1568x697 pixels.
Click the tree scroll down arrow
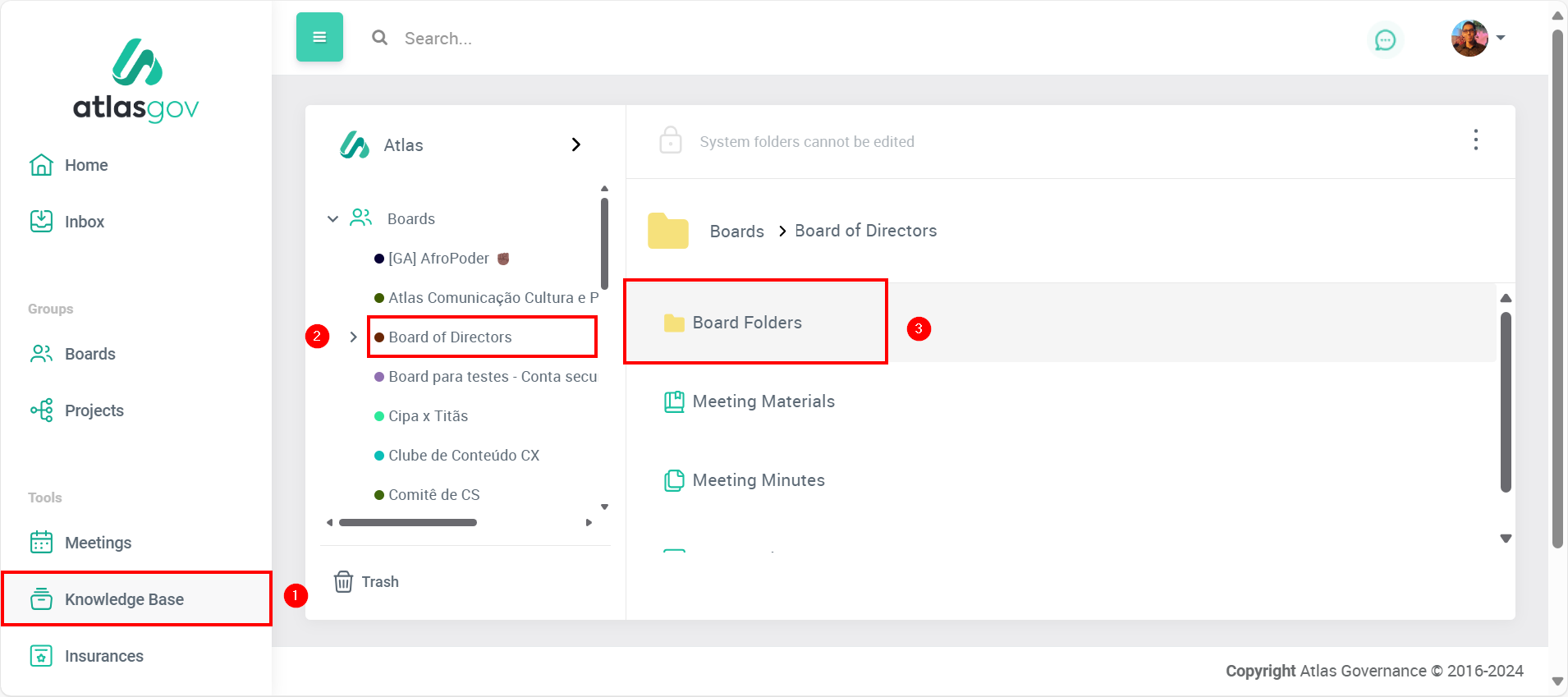pos(604,507)
